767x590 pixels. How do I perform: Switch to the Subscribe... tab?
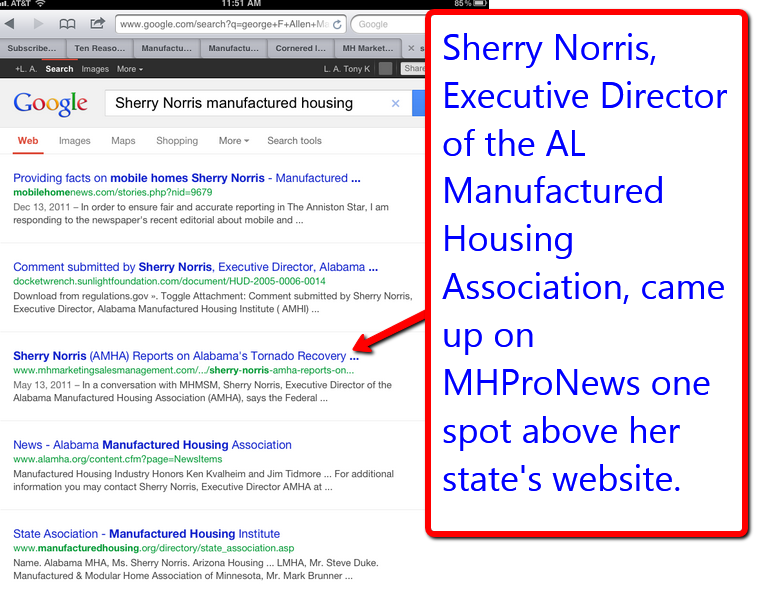pyautogui.click(x=32, y=48)
